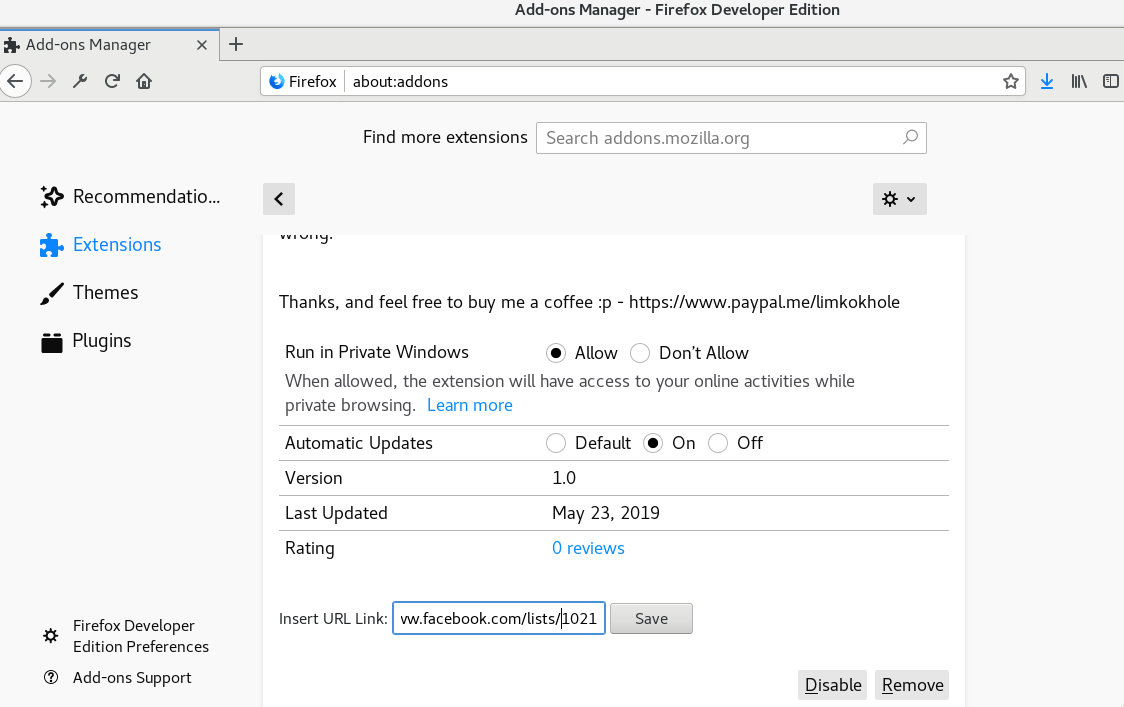Screen dimensions: 1124x707
Task: Go to the Firefox home page
Action: coord(144,81)
